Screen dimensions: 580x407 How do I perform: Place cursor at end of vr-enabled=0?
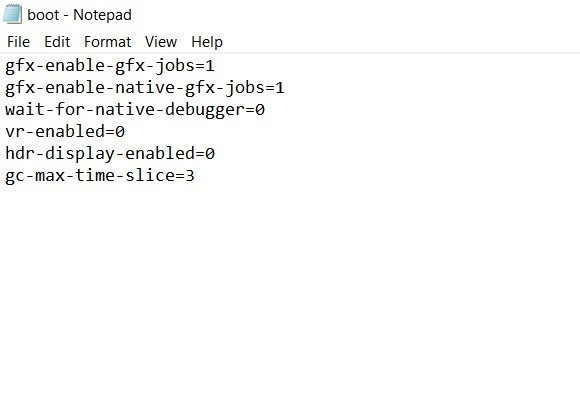click(125, 132)
